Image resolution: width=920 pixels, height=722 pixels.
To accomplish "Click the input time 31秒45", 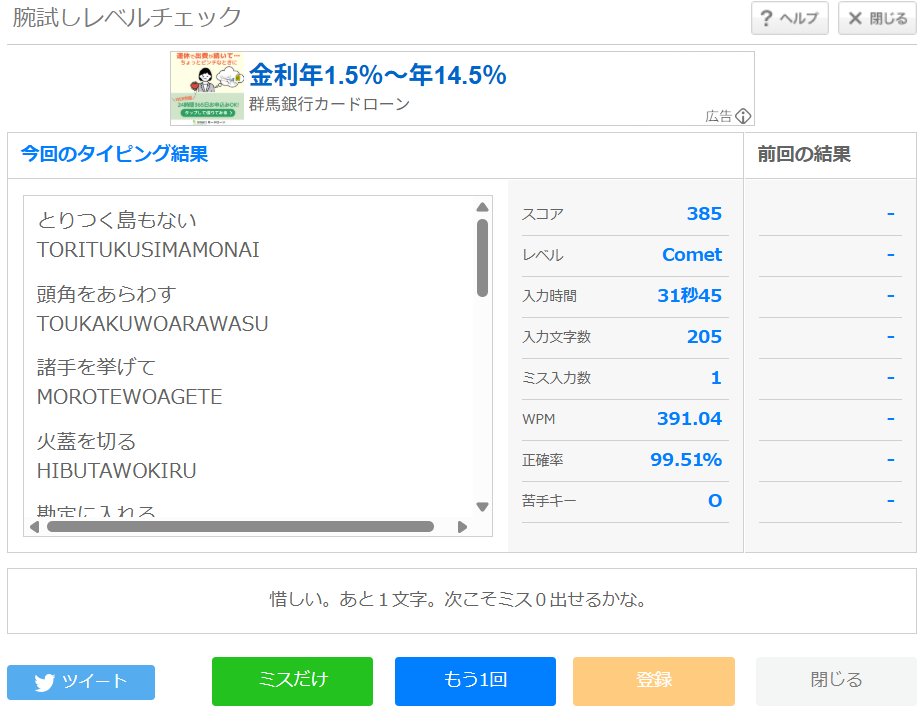I will tap(689, 296).
